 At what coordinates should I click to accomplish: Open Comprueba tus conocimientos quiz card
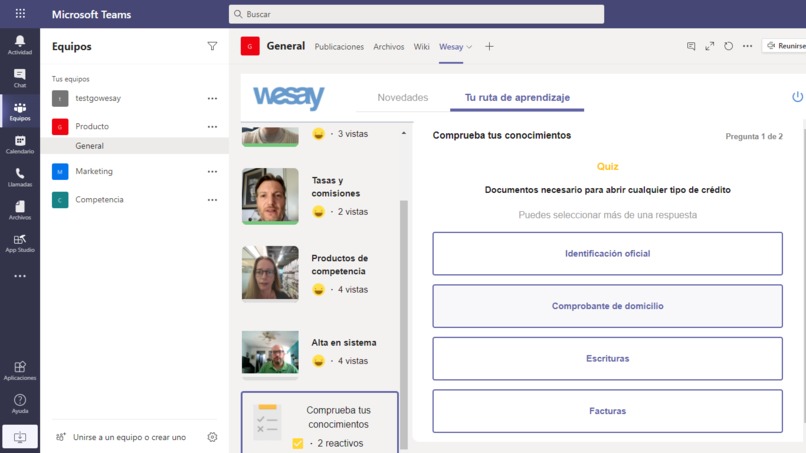tap(320, 423)
